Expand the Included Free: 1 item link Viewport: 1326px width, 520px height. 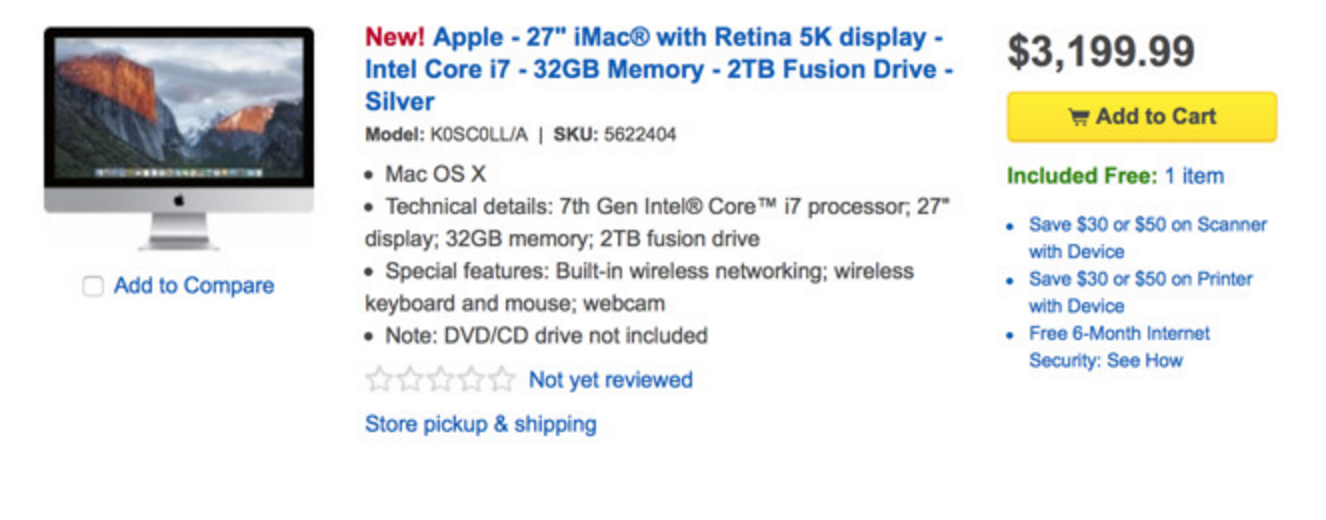tap(1194, 176)
